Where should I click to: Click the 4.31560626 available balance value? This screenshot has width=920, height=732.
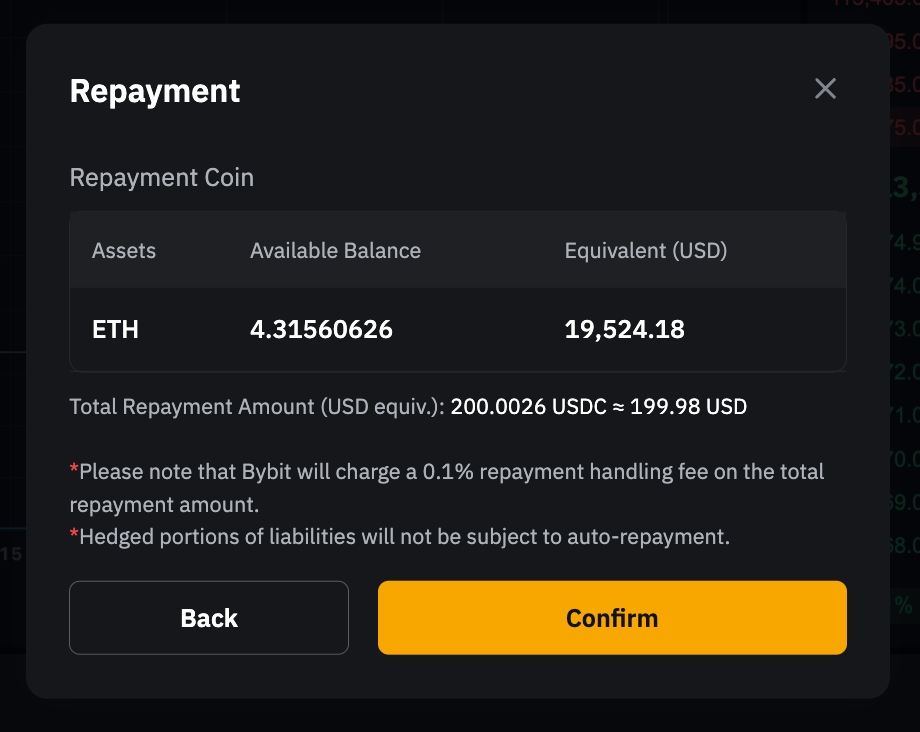point(321,330)
